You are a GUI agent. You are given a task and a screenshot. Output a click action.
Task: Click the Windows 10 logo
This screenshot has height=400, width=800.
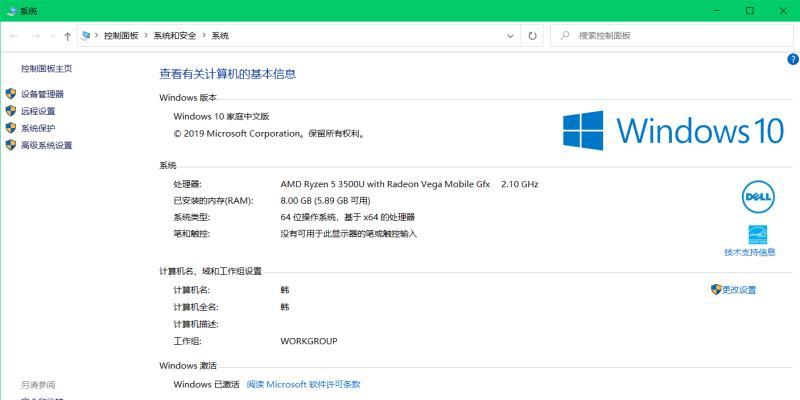pyautogui.click(x=673, y=131)
